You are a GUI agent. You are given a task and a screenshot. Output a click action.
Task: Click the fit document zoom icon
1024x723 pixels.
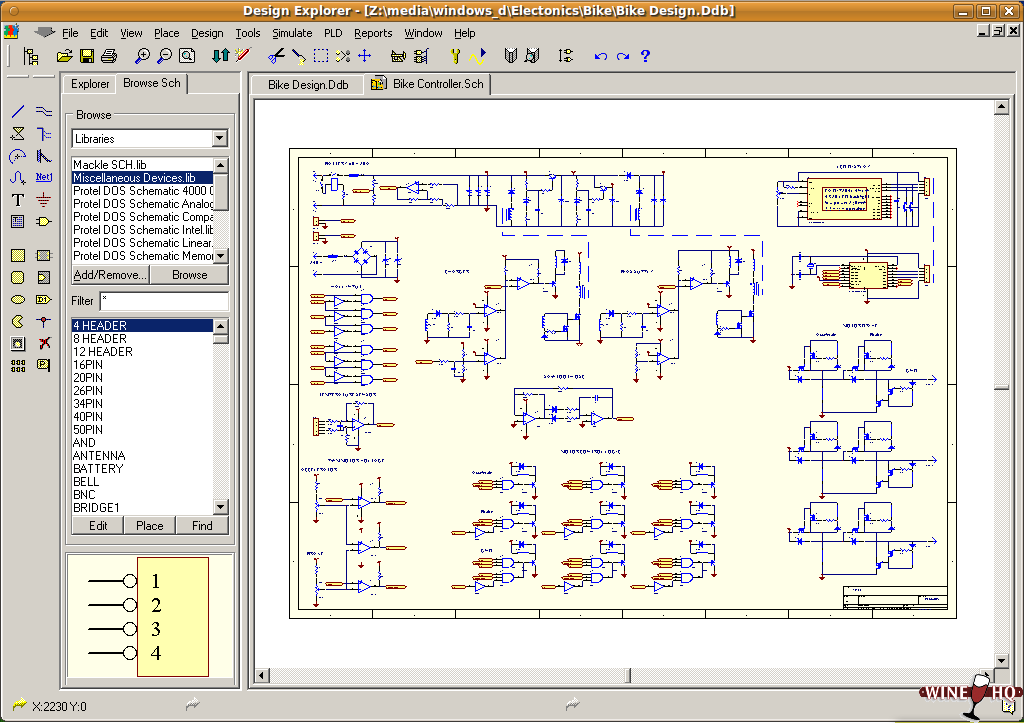click(187, 56)
